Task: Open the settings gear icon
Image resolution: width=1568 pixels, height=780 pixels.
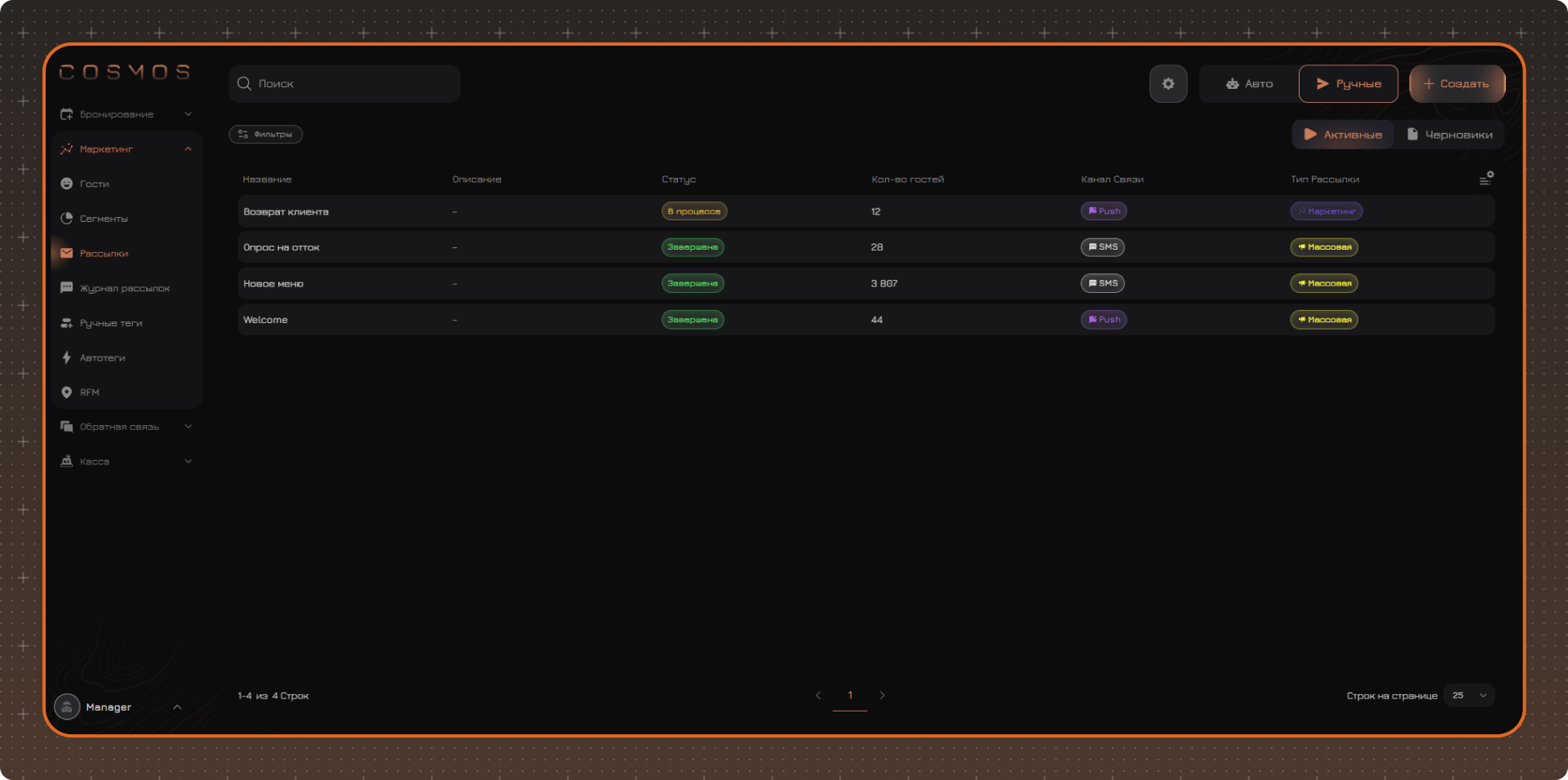Action: click(1168, 84)
